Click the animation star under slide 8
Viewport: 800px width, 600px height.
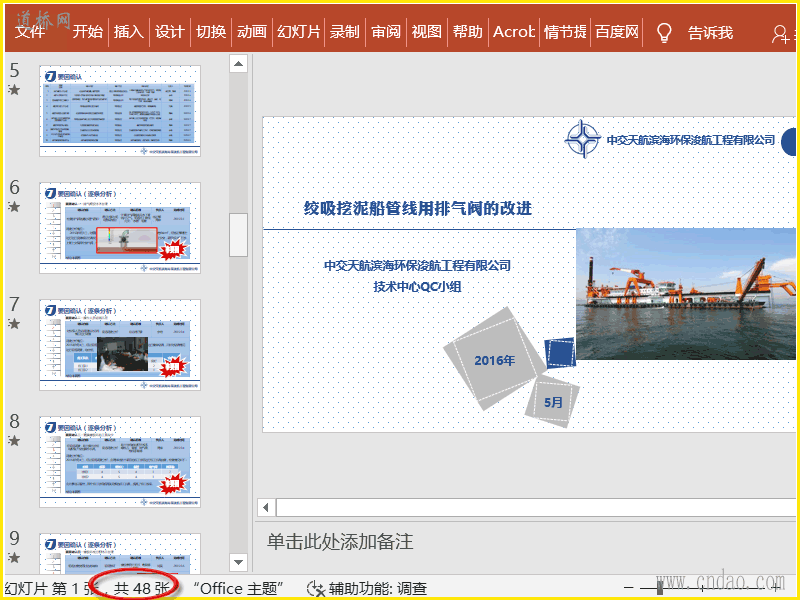coord(14,440)
